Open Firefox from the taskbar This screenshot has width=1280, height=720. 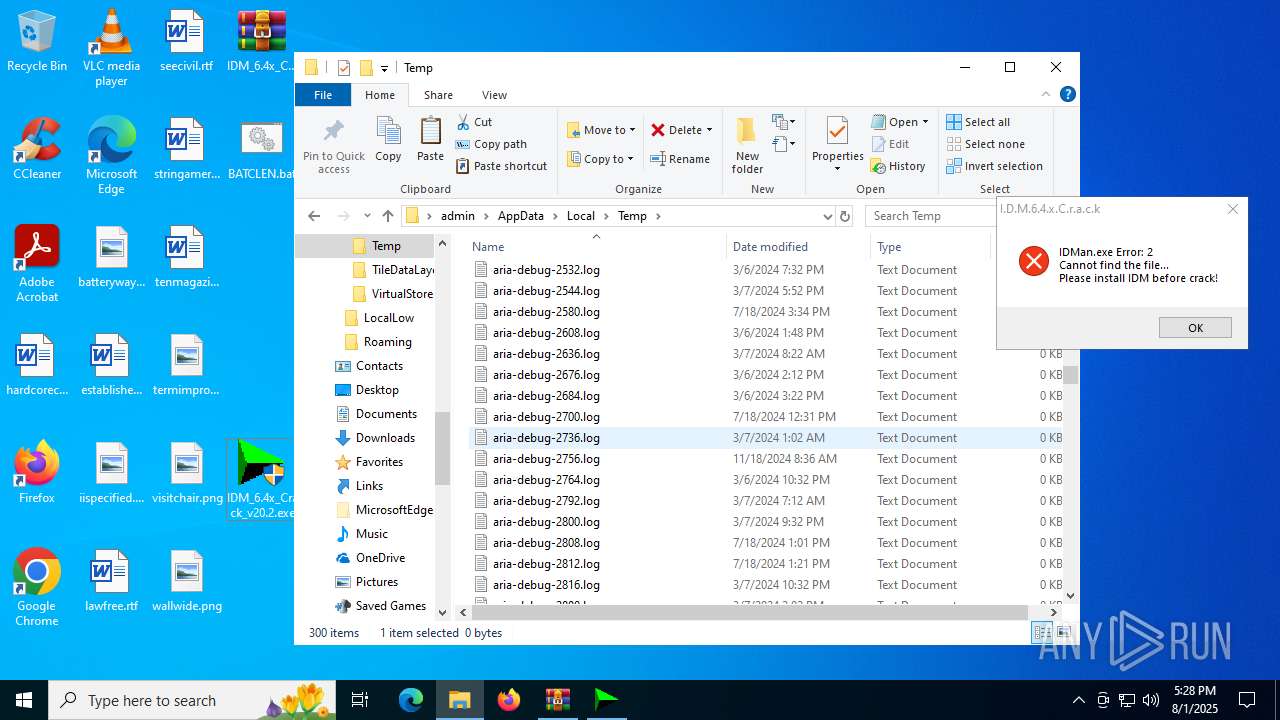click(509, 700)
